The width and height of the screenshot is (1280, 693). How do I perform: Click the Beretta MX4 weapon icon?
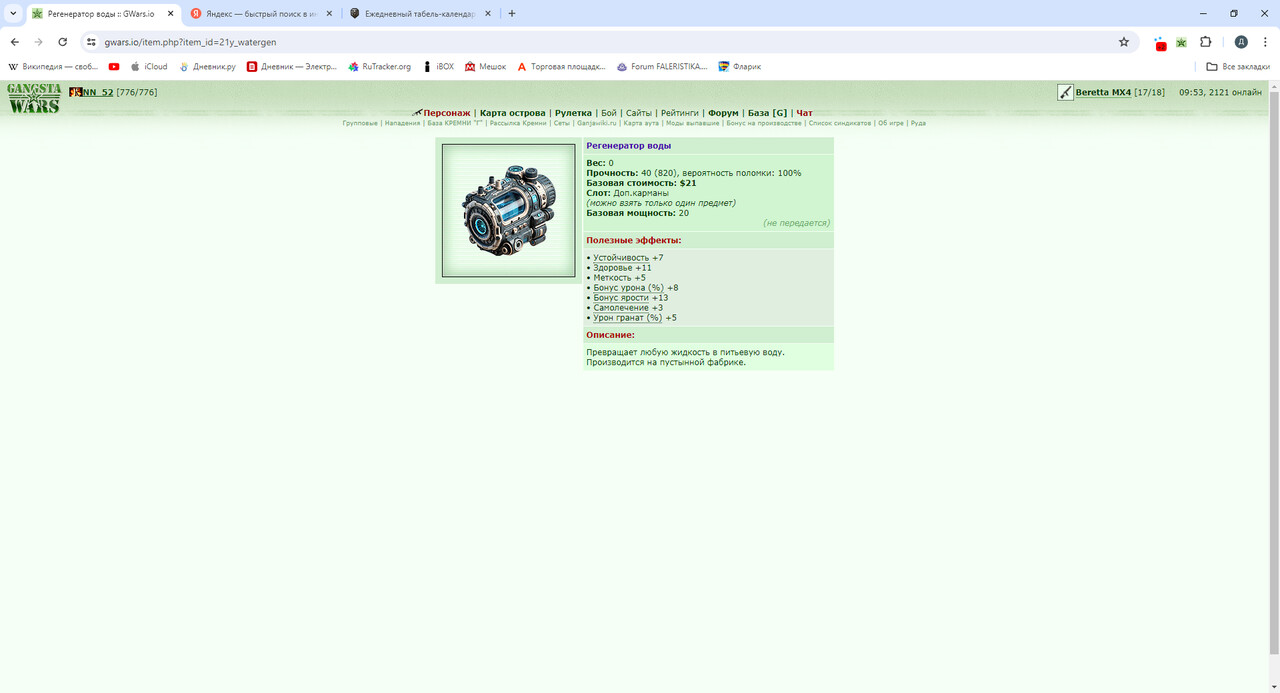coord(1065,92)
